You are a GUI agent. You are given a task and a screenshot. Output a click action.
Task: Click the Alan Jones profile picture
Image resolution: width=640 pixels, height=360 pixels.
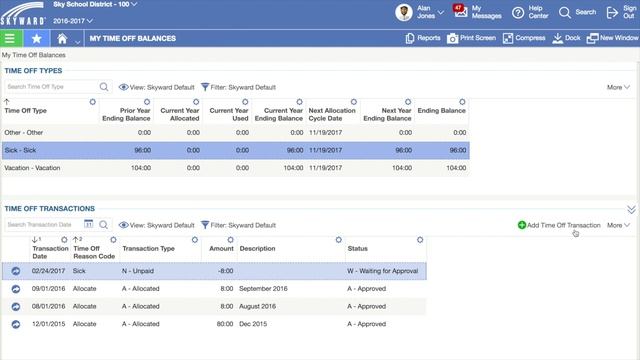click(404, 13)
